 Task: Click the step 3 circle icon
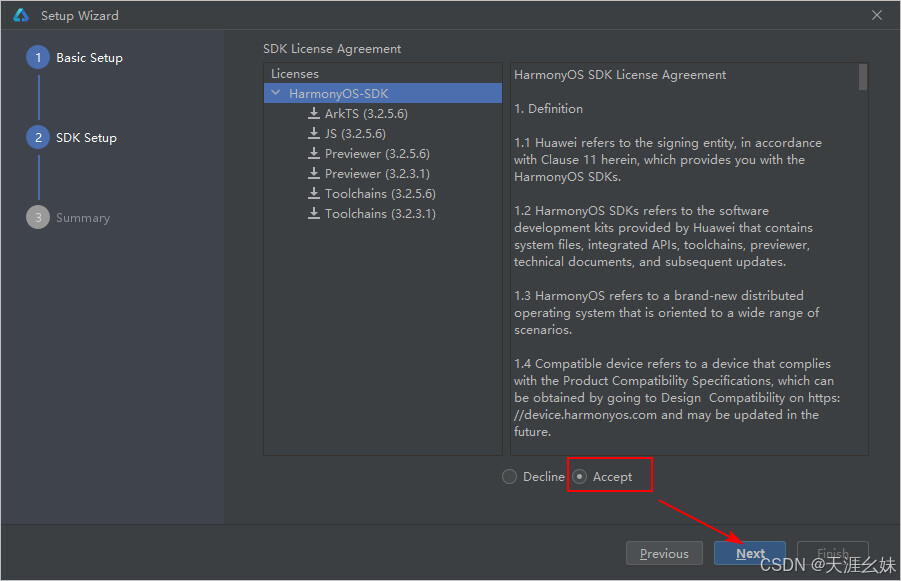(38, 217)
